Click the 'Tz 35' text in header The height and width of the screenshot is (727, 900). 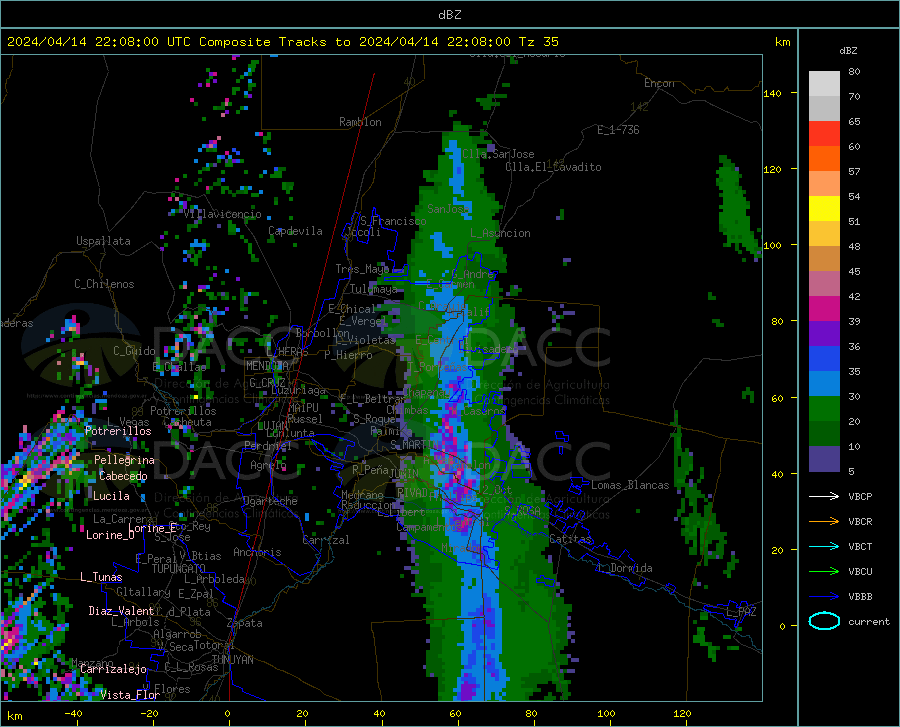click(538, 42)
